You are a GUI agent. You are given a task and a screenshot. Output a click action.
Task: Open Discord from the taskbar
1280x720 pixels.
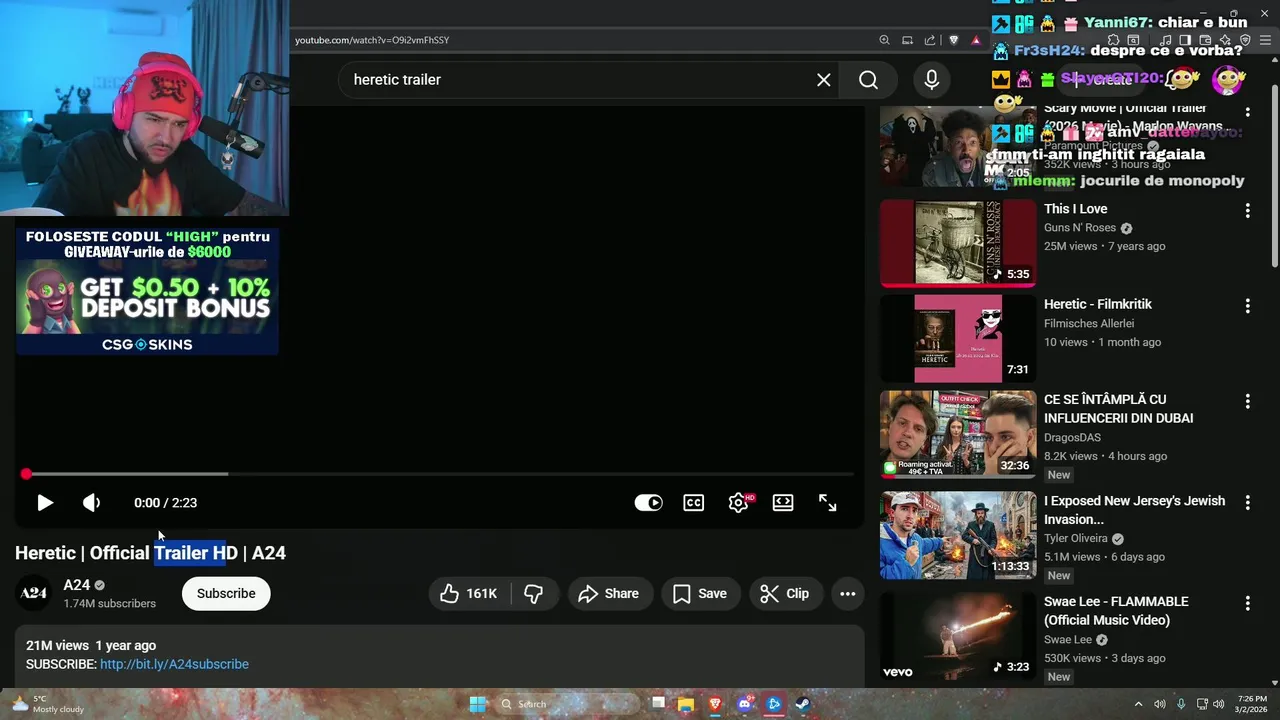pos(744,704)
